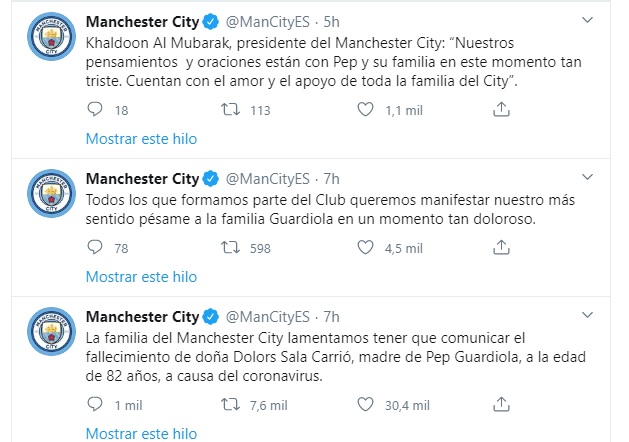Reply to the Khaldoon Al Mubarak tweet
The image size is (629, 442).
tap(95, 109)
